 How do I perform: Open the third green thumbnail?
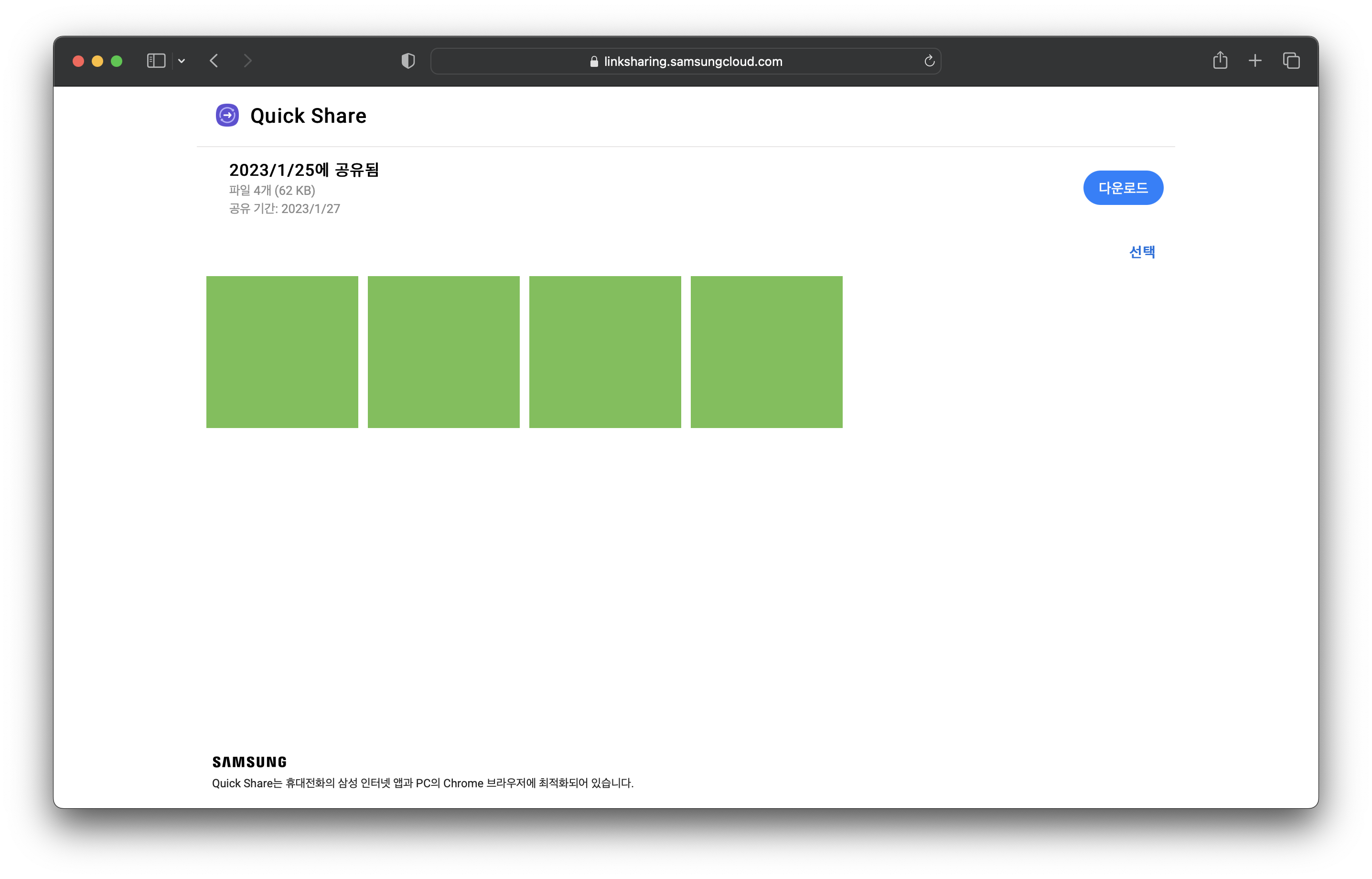tap(605, 352)
